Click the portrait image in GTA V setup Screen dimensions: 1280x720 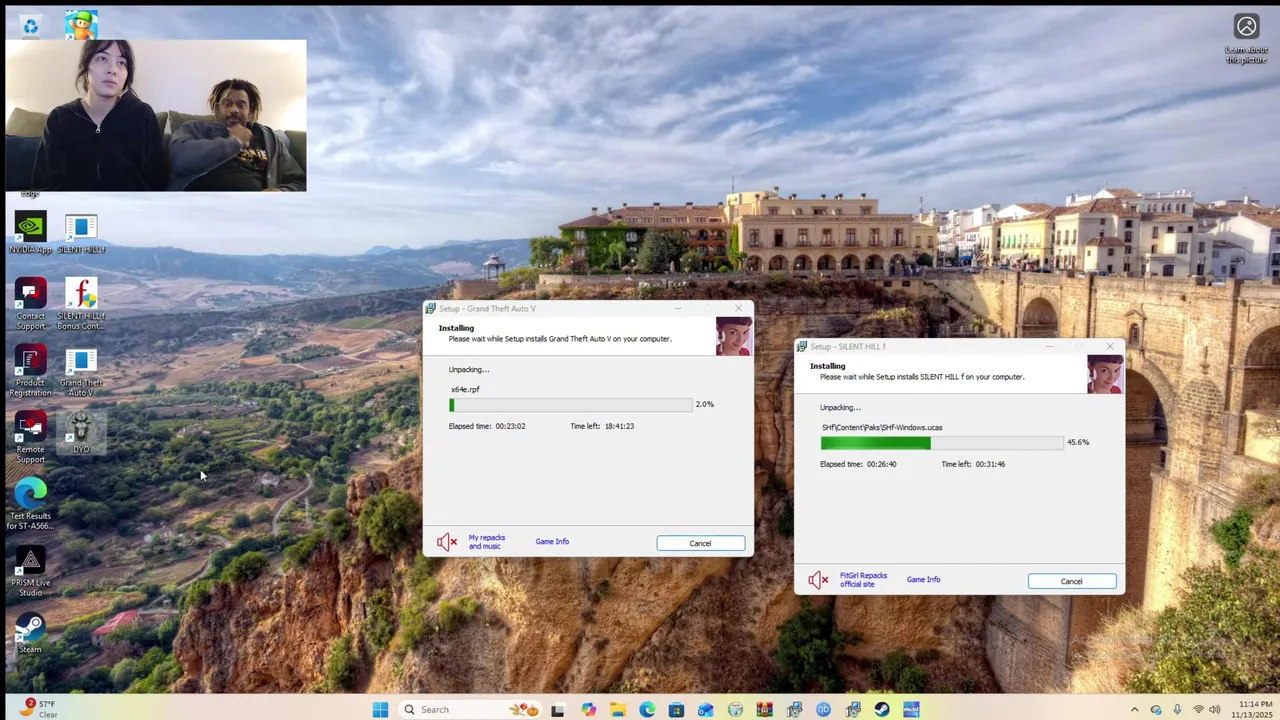pyautogui.click(x=733, y=337)
